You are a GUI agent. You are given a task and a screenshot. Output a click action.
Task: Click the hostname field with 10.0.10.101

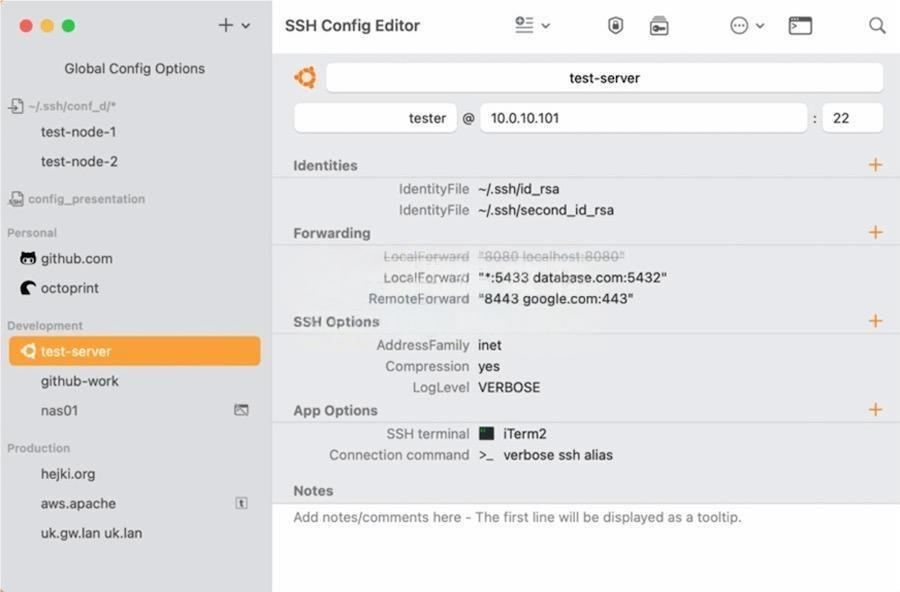[x=643, y=118]
